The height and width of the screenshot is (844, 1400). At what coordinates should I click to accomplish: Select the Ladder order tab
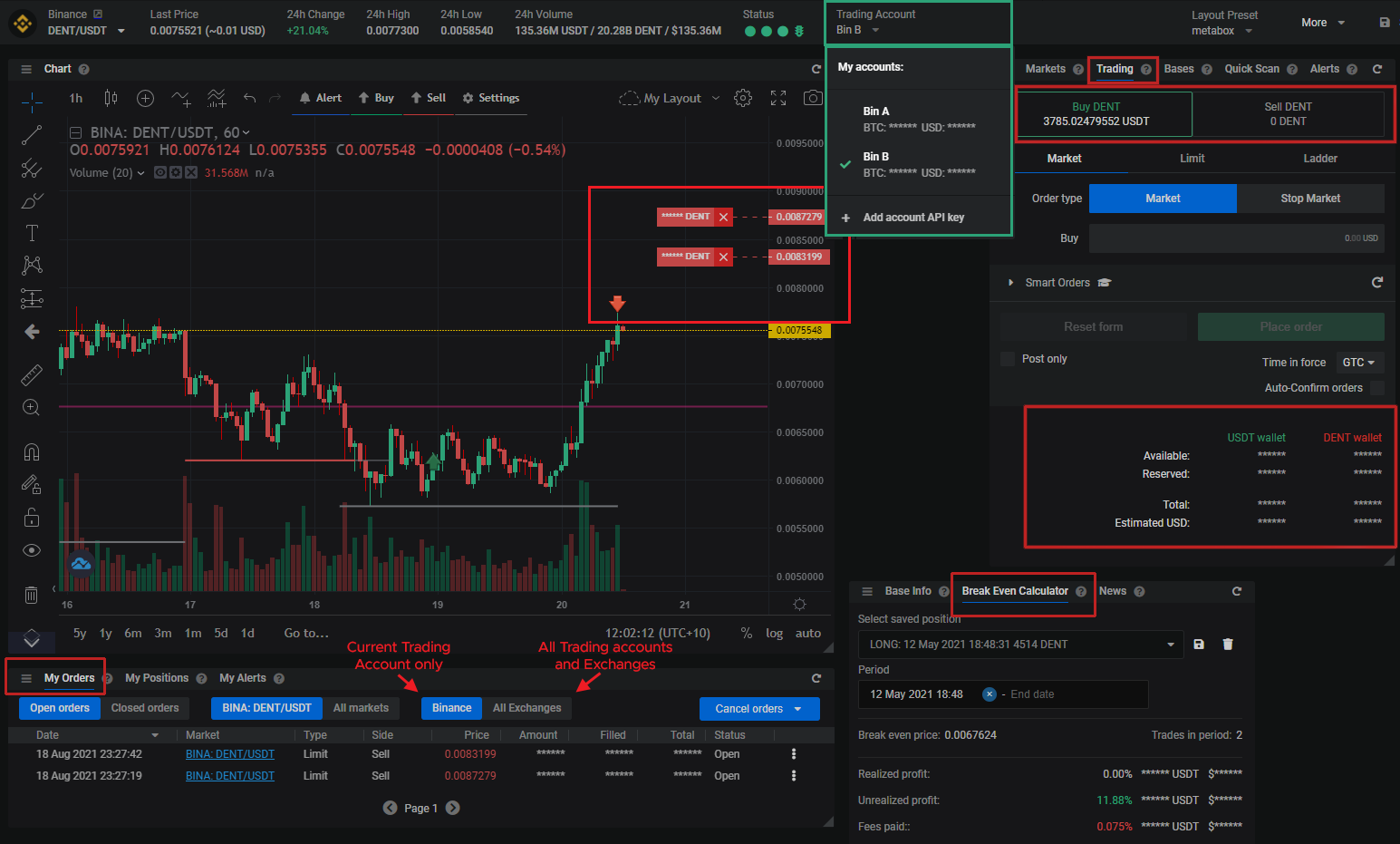1320,159
